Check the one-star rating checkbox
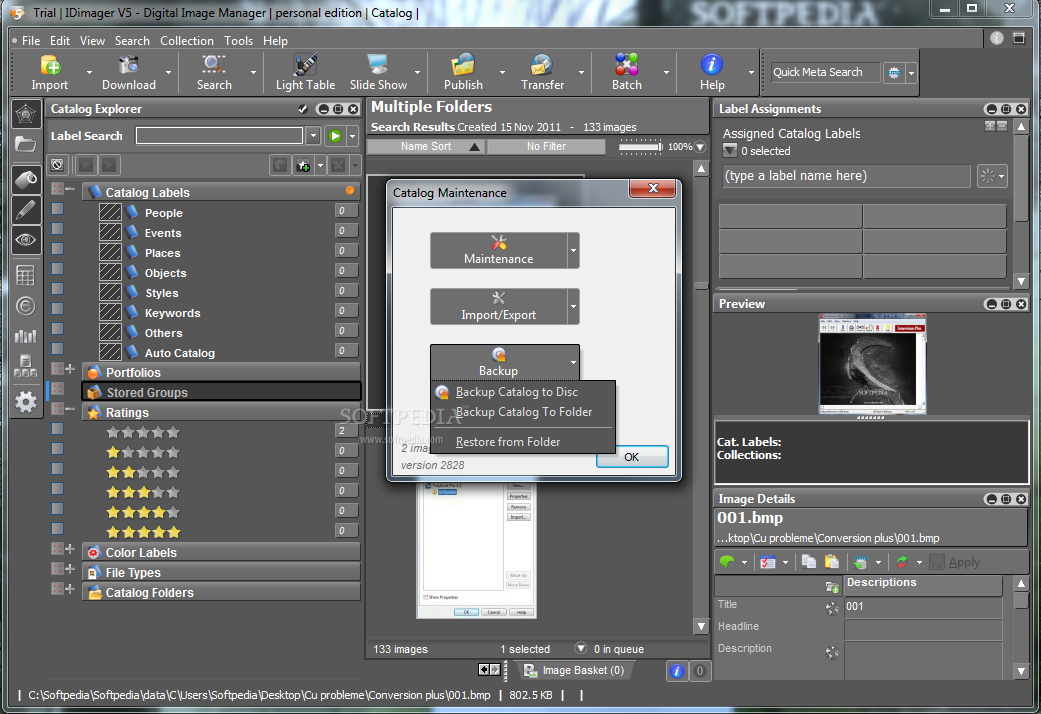 pos(58,448)
